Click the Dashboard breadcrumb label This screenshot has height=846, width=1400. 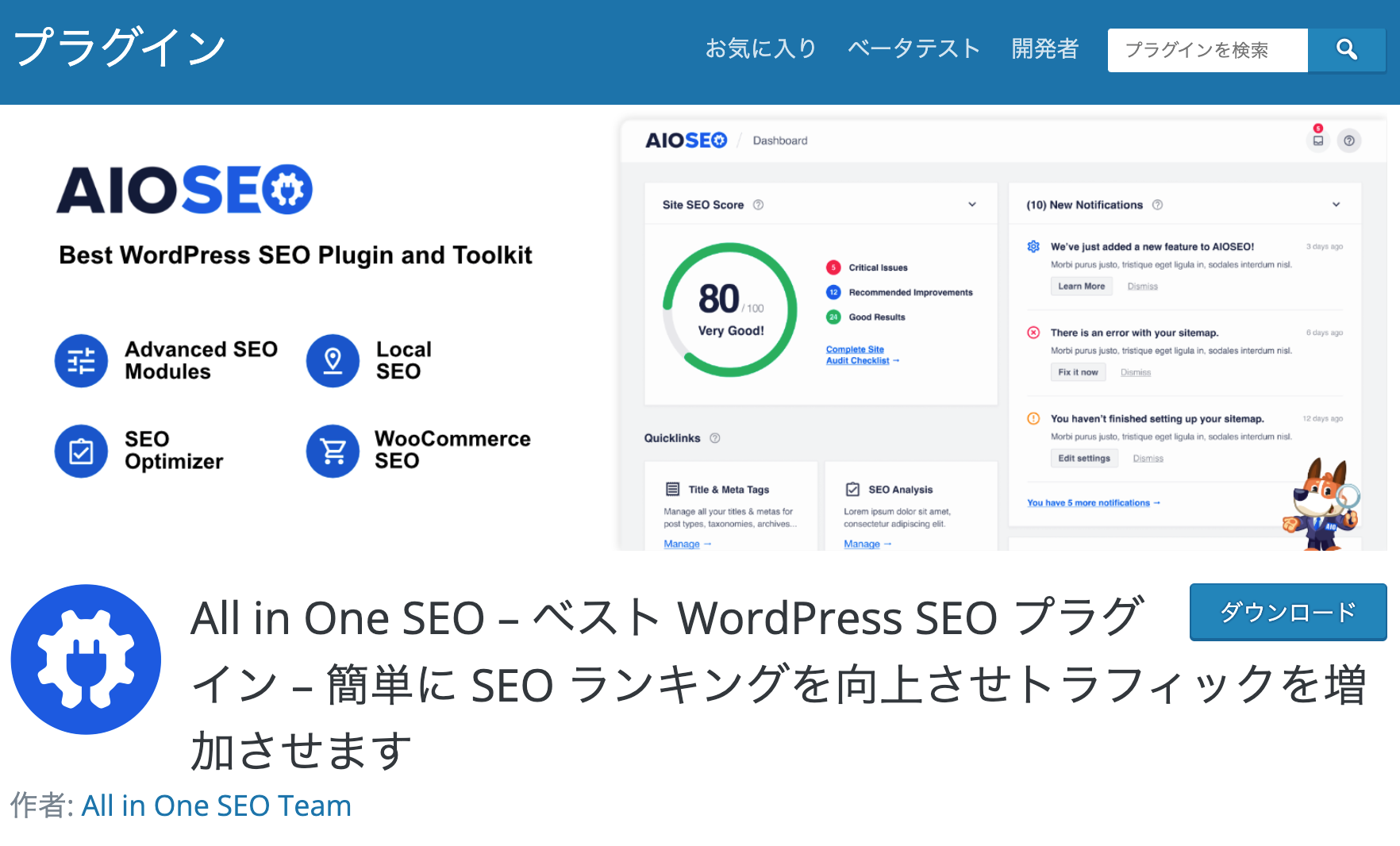coord(779,140)
